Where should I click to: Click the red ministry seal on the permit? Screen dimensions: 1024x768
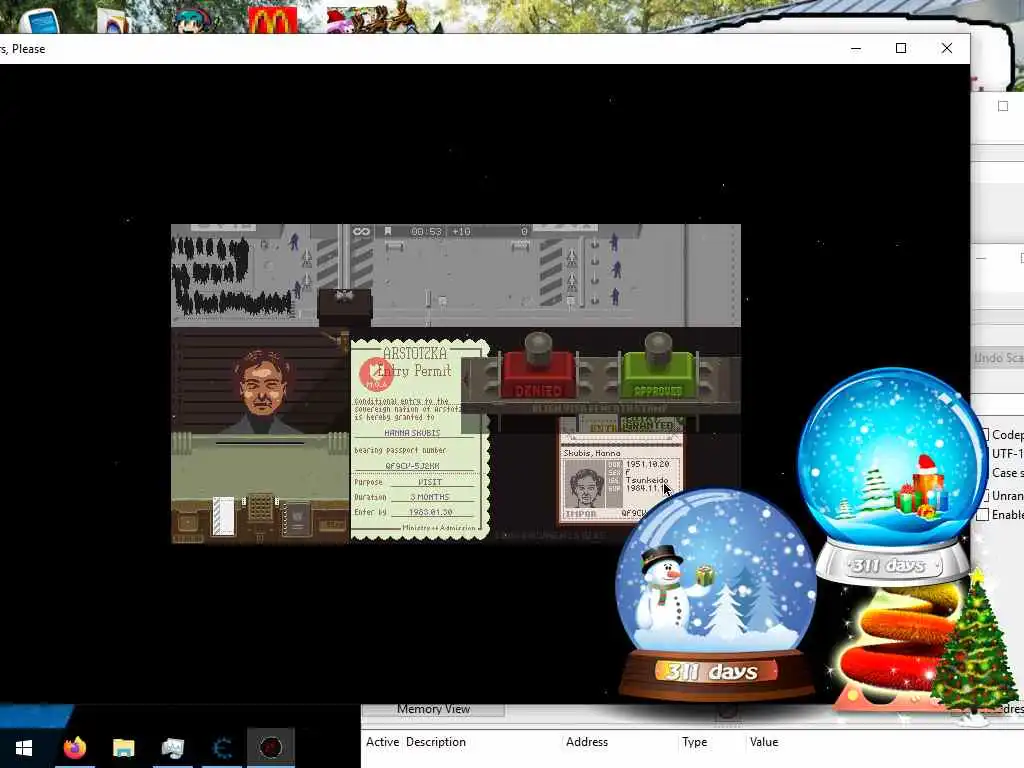click(376, 374)
